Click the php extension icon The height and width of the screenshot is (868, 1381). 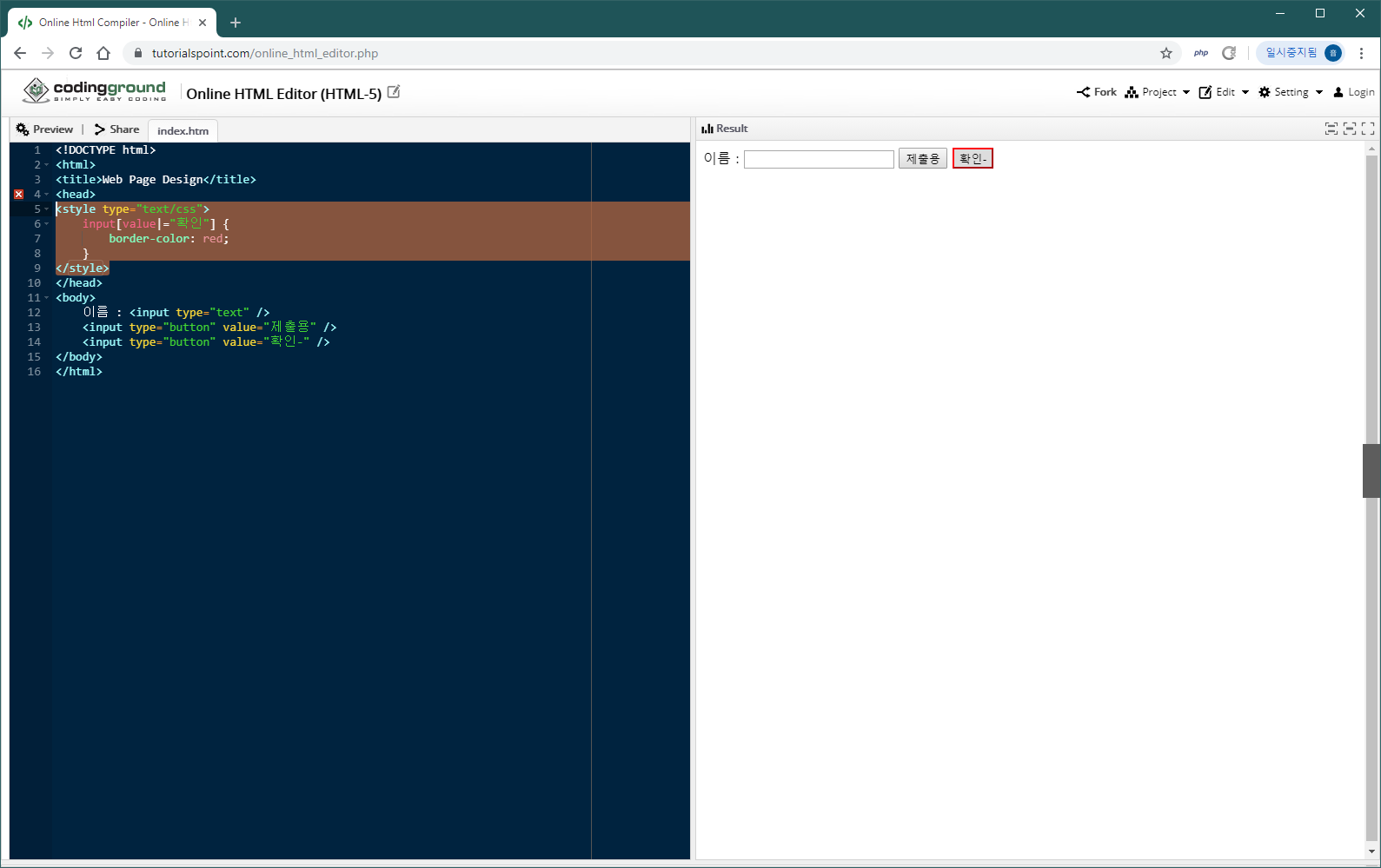click(x=1201, y=53)
